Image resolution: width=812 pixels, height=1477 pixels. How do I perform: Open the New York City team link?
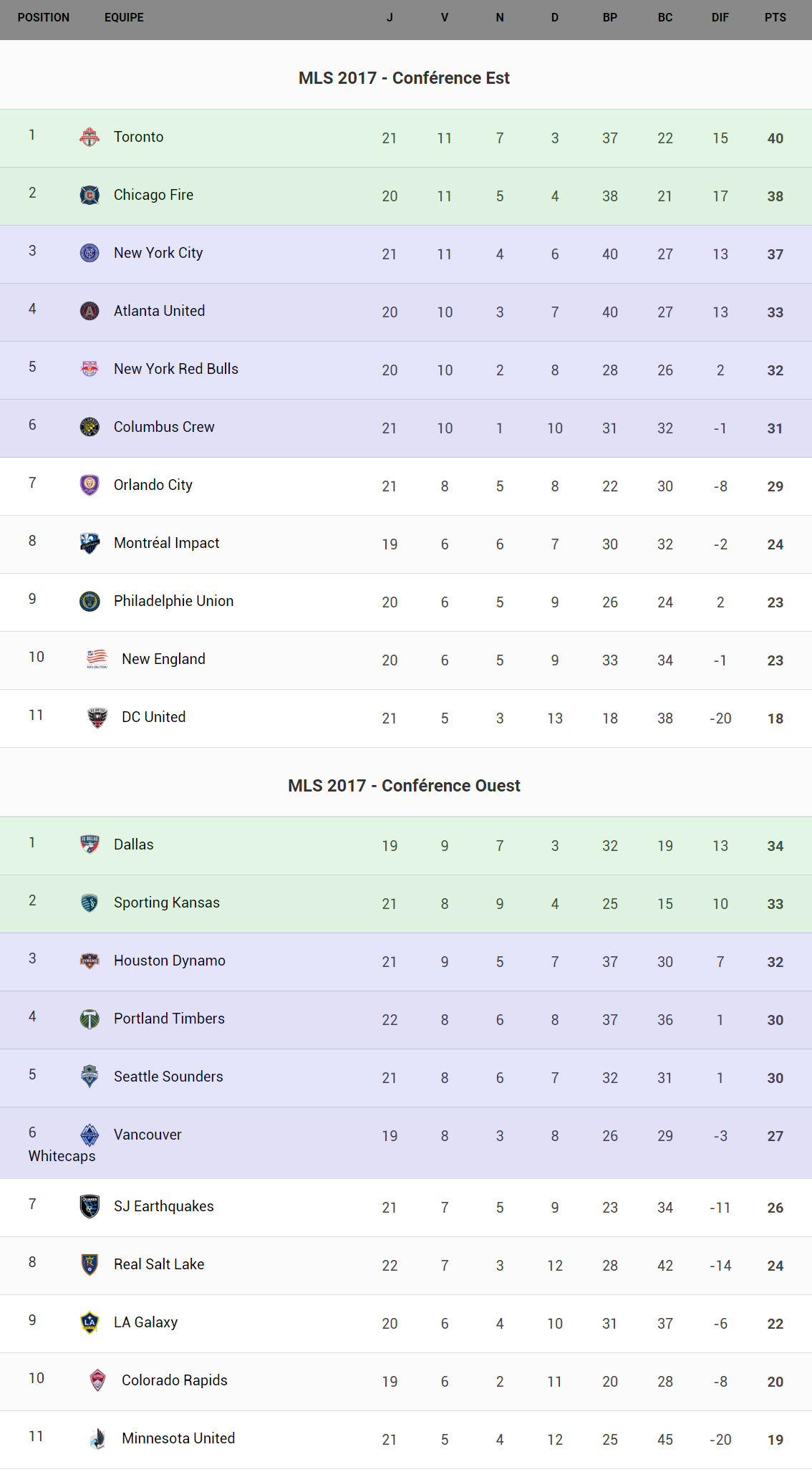(x=158, y=253)
